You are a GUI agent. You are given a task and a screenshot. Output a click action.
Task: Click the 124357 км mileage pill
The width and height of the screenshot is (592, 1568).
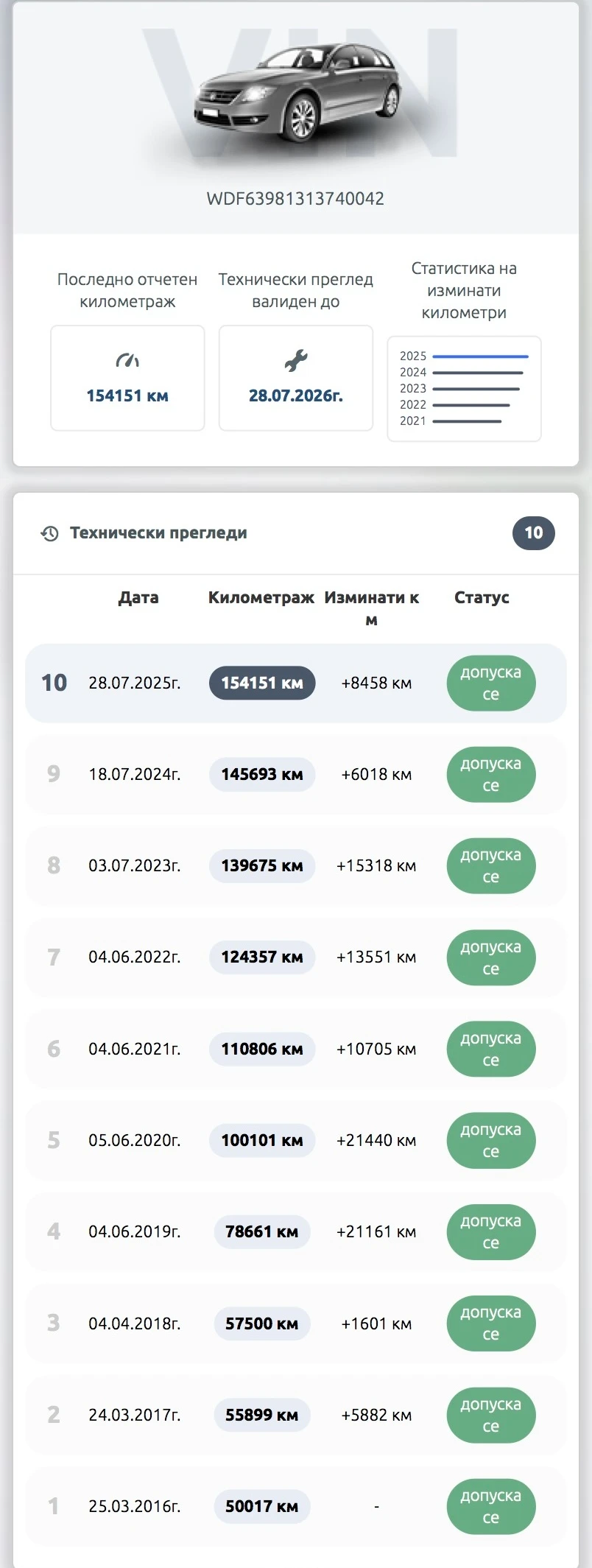pyautogui.click(x=262, y=957)
